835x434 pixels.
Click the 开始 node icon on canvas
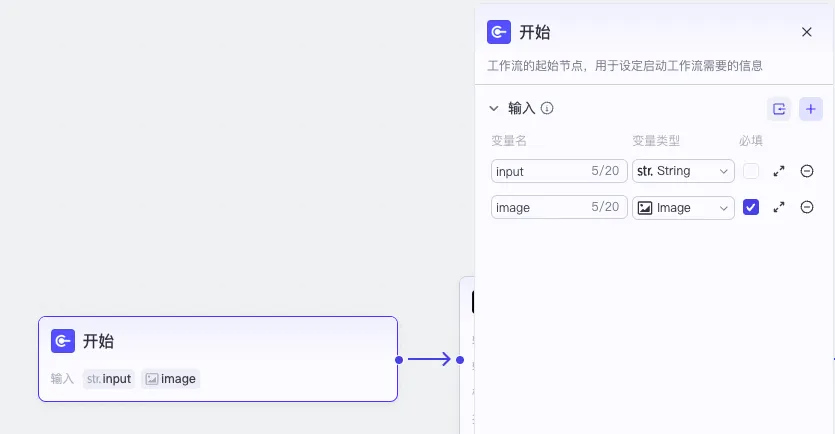pos(63,341)
